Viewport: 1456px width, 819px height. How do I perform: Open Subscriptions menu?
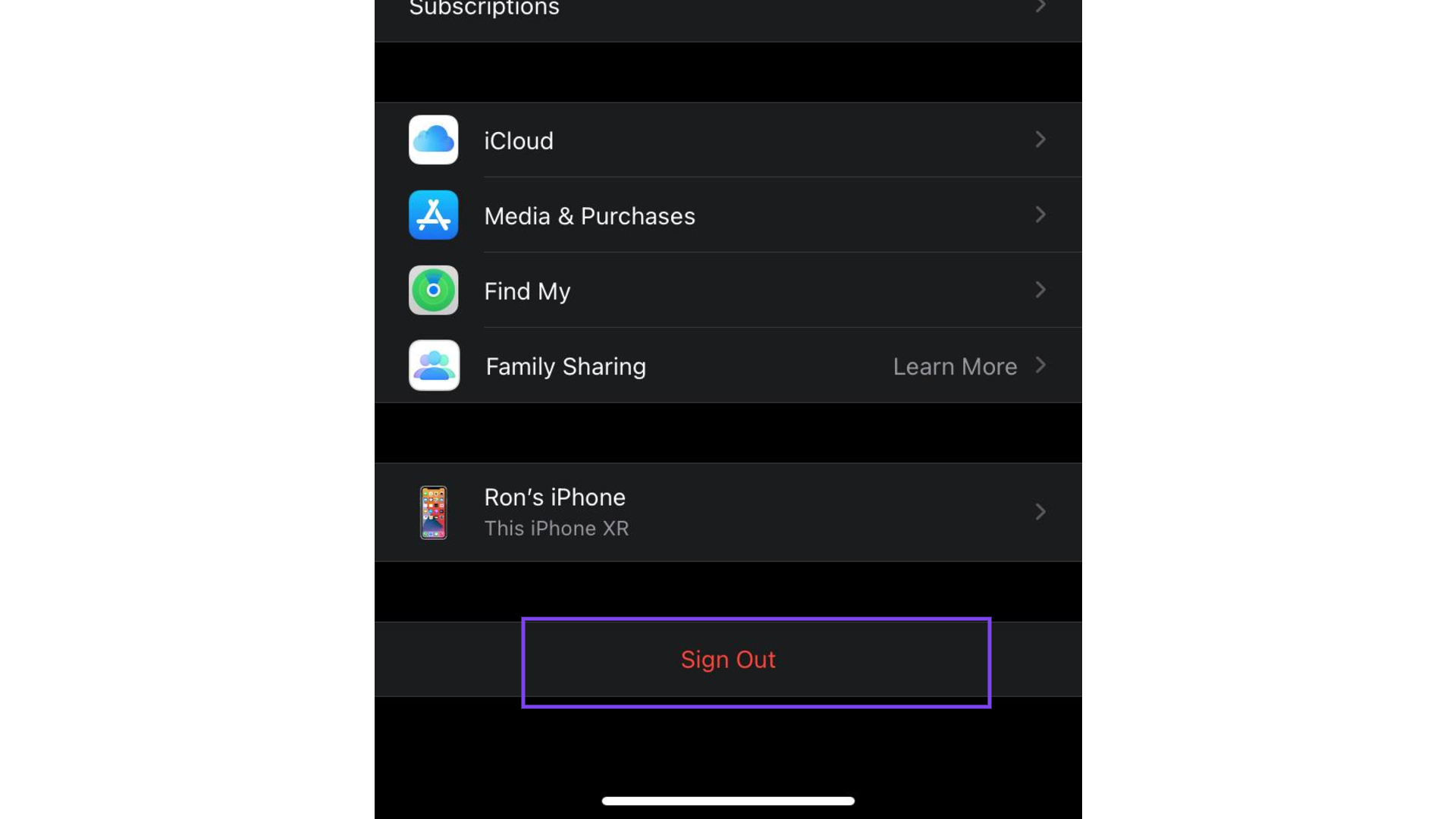[x=727, y=10]
